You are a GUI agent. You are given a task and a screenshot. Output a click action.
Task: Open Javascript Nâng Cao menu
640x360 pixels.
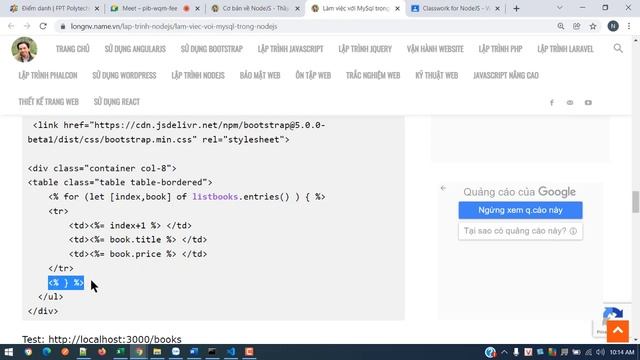(x=506, y=76)
